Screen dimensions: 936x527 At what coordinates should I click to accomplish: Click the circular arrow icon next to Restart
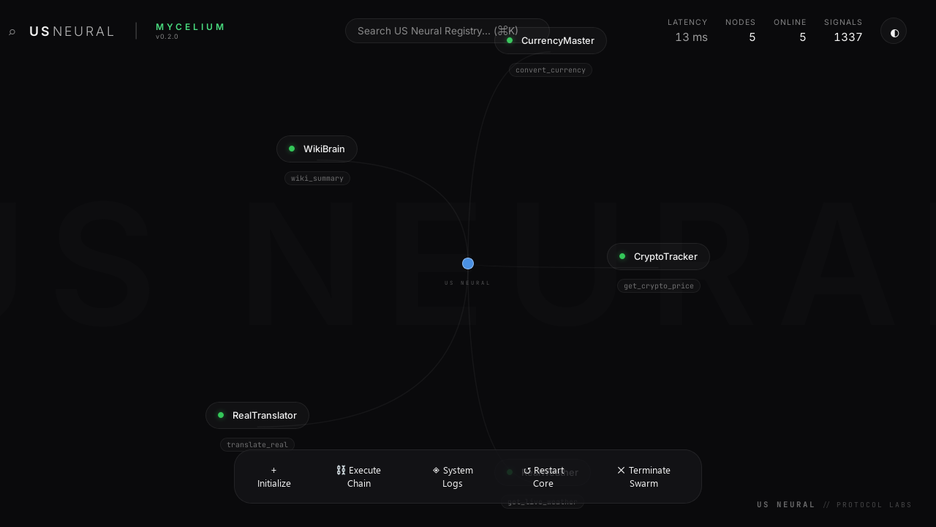pyautogui.click(x=527, y=470)
